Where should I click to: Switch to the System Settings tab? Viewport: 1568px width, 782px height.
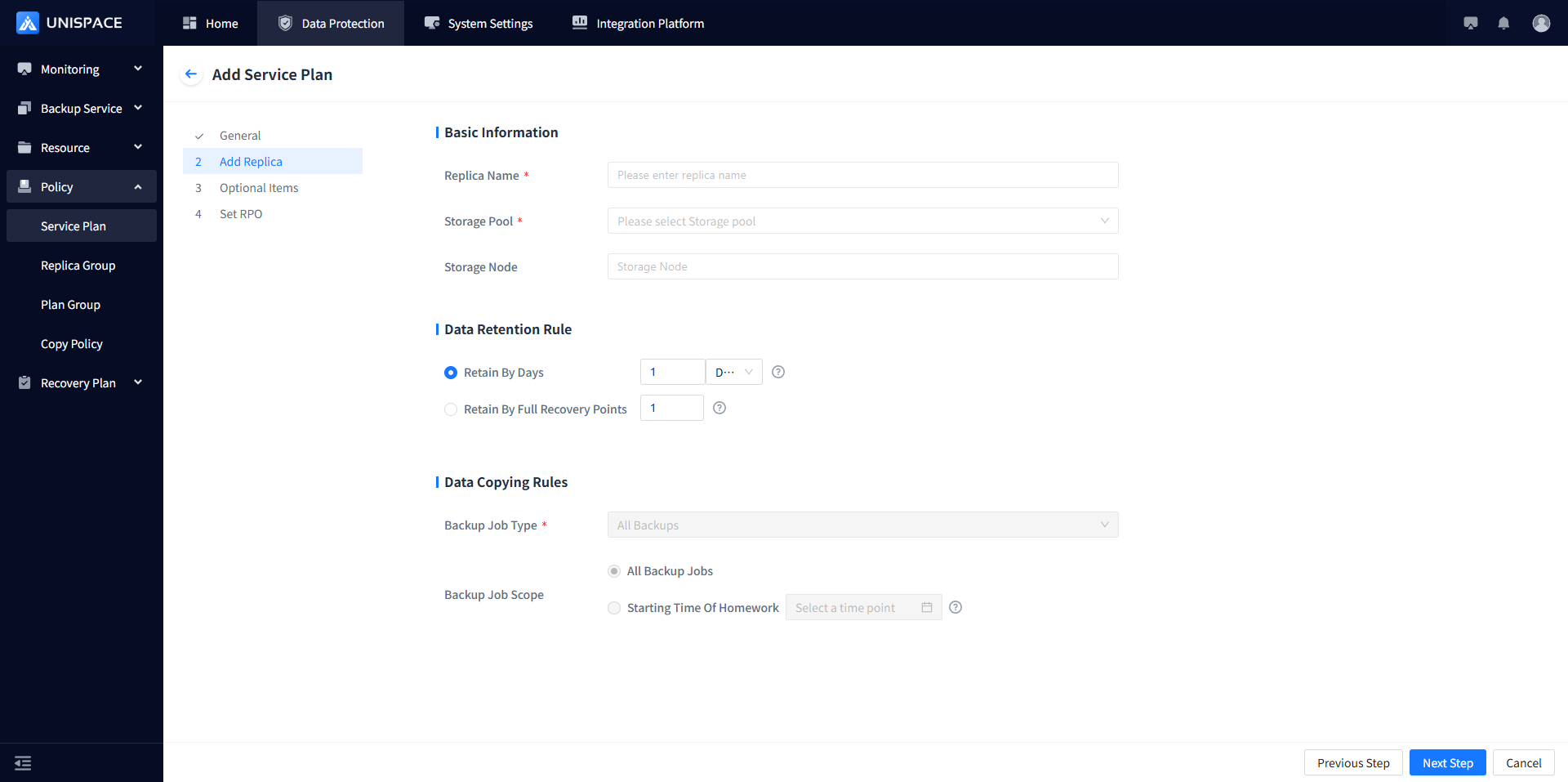coord(479,24)
